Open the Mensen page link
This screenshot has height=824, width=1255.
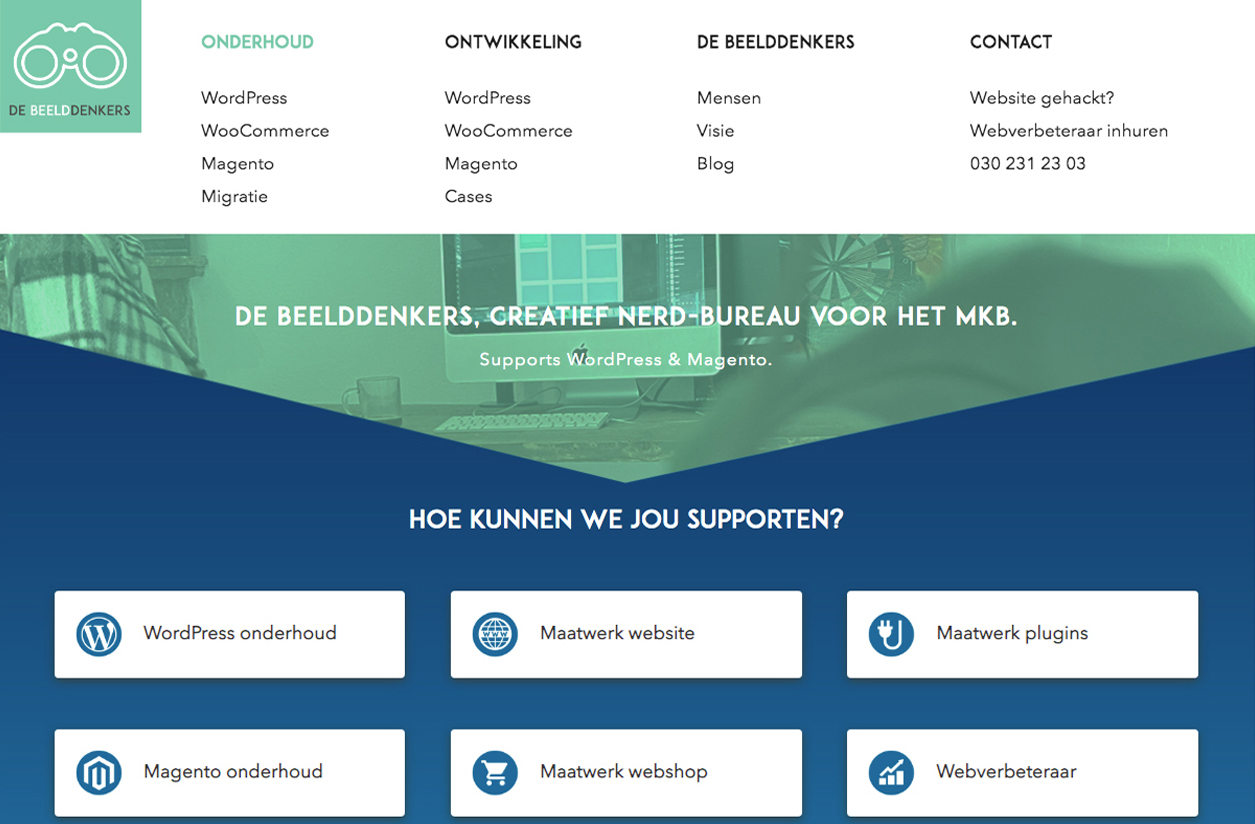[728, 98]
